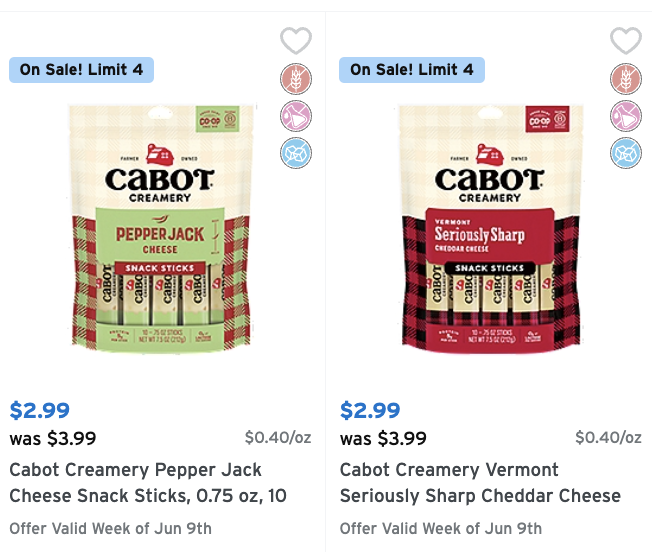The image size is (652, 552).
Task: Favorite the Pepper Jack snack sticks with heart
Action: click(296, 40)
